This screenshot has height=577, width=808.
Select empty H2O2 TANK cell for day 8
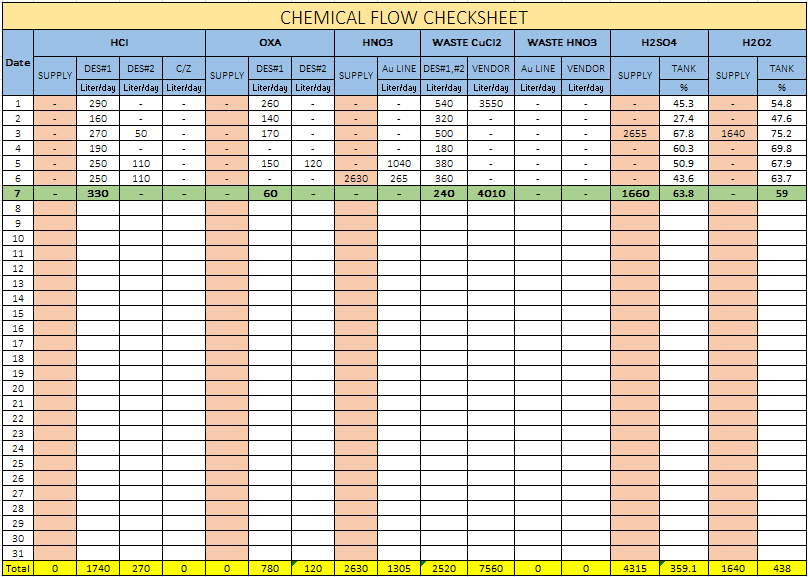click(x=782, y=209)
